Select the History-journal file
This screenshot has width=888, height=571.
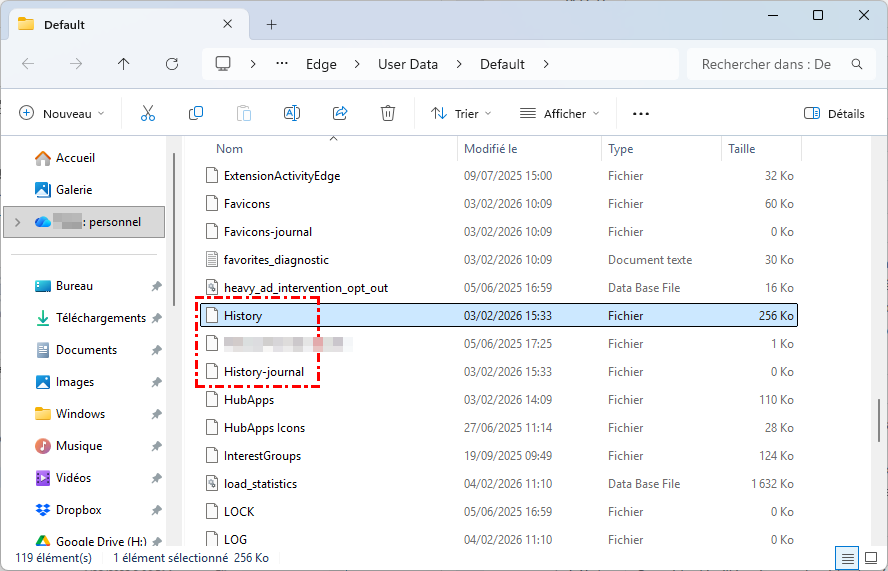pyautogui.click(x=264, y=372)
